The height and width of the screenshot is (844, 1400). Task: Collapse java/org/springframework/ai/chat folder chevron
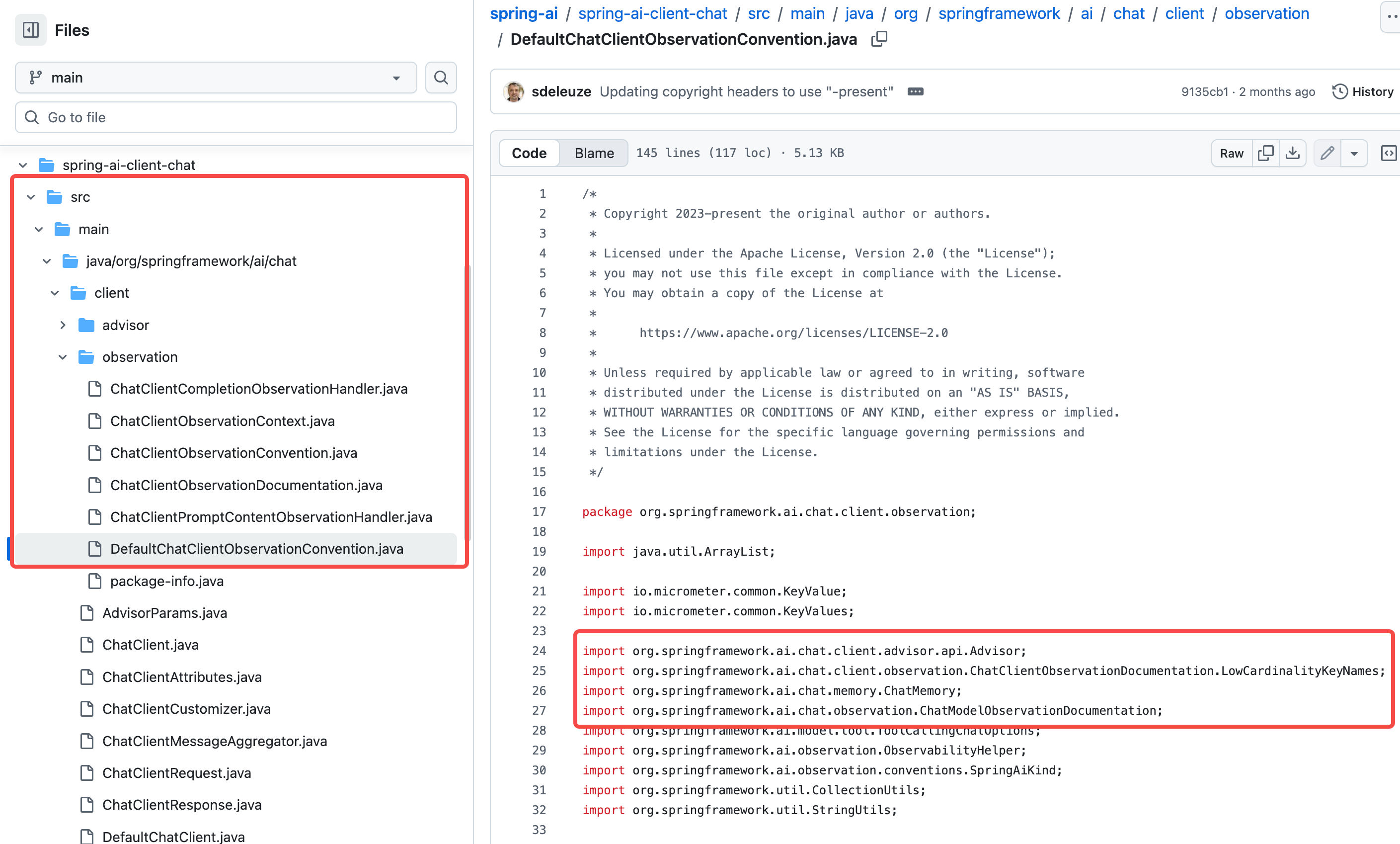click(x=47, y=261)
